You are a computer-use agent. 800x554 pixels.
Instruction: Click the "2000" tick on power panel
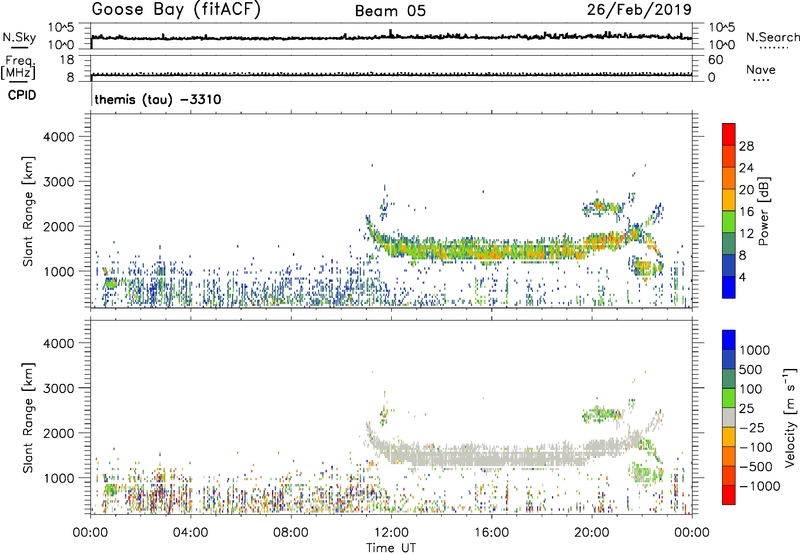tap(59, 226)
